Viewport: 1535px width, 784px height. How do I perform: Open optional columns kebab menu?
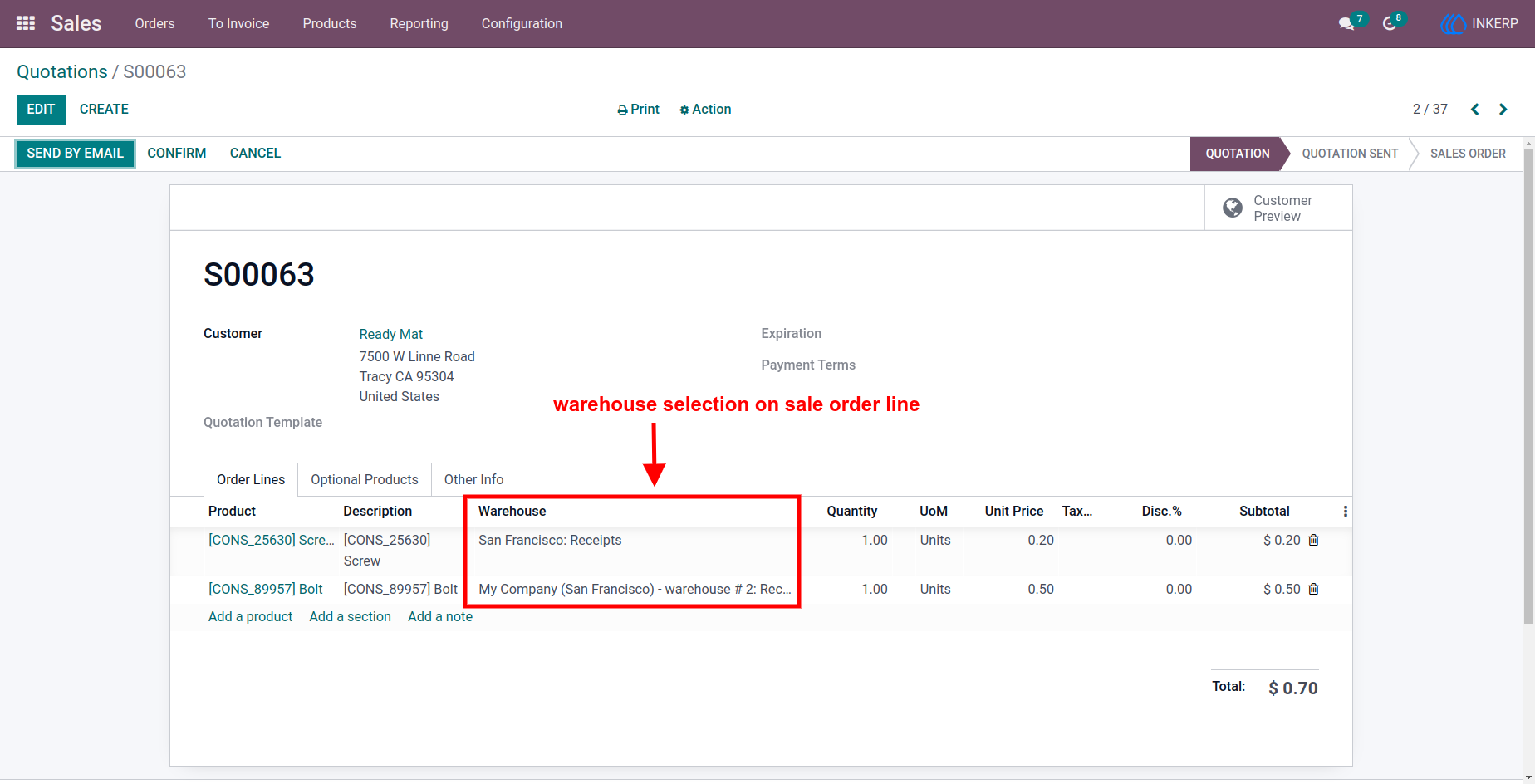(x=1345, y=511)
